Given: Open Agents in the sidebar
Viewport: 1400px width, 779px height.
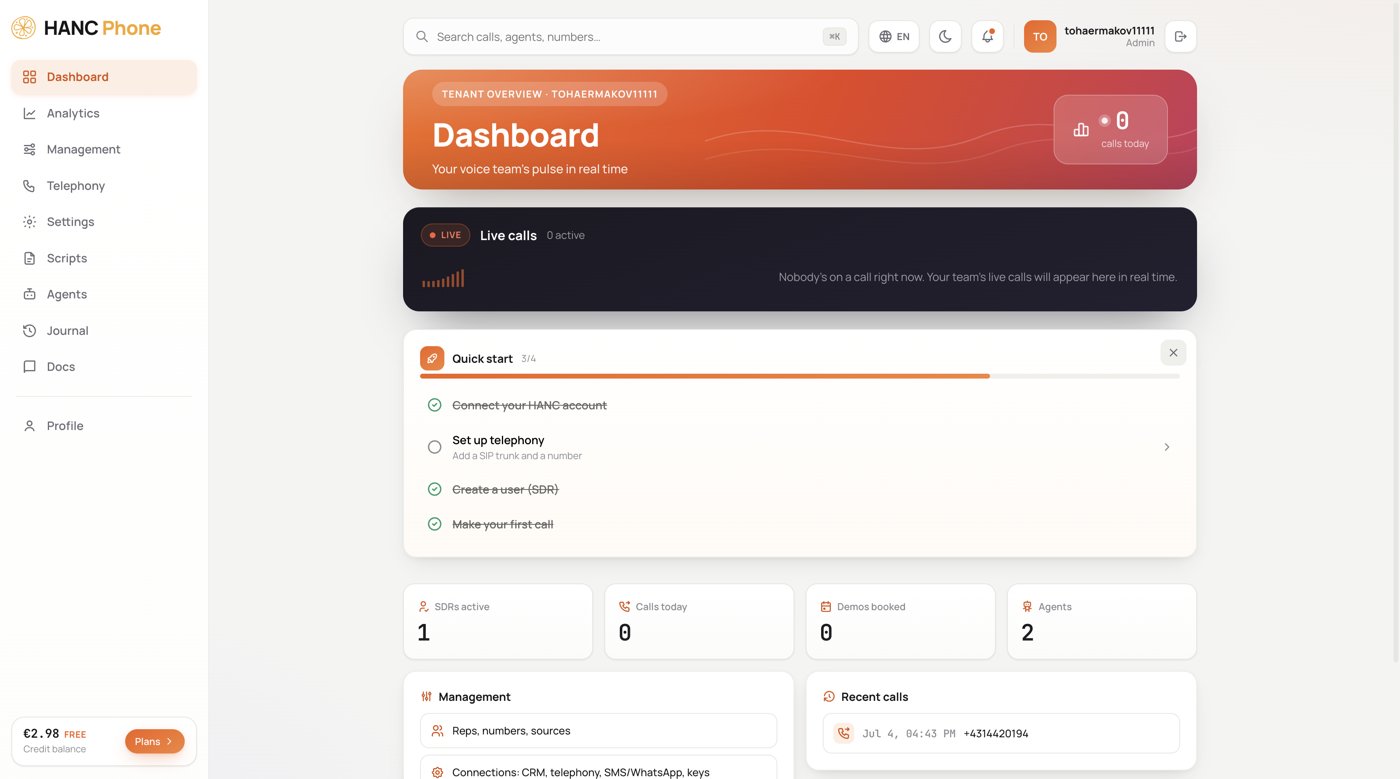Looking at the screenshot, I should [x=104, y=294].
